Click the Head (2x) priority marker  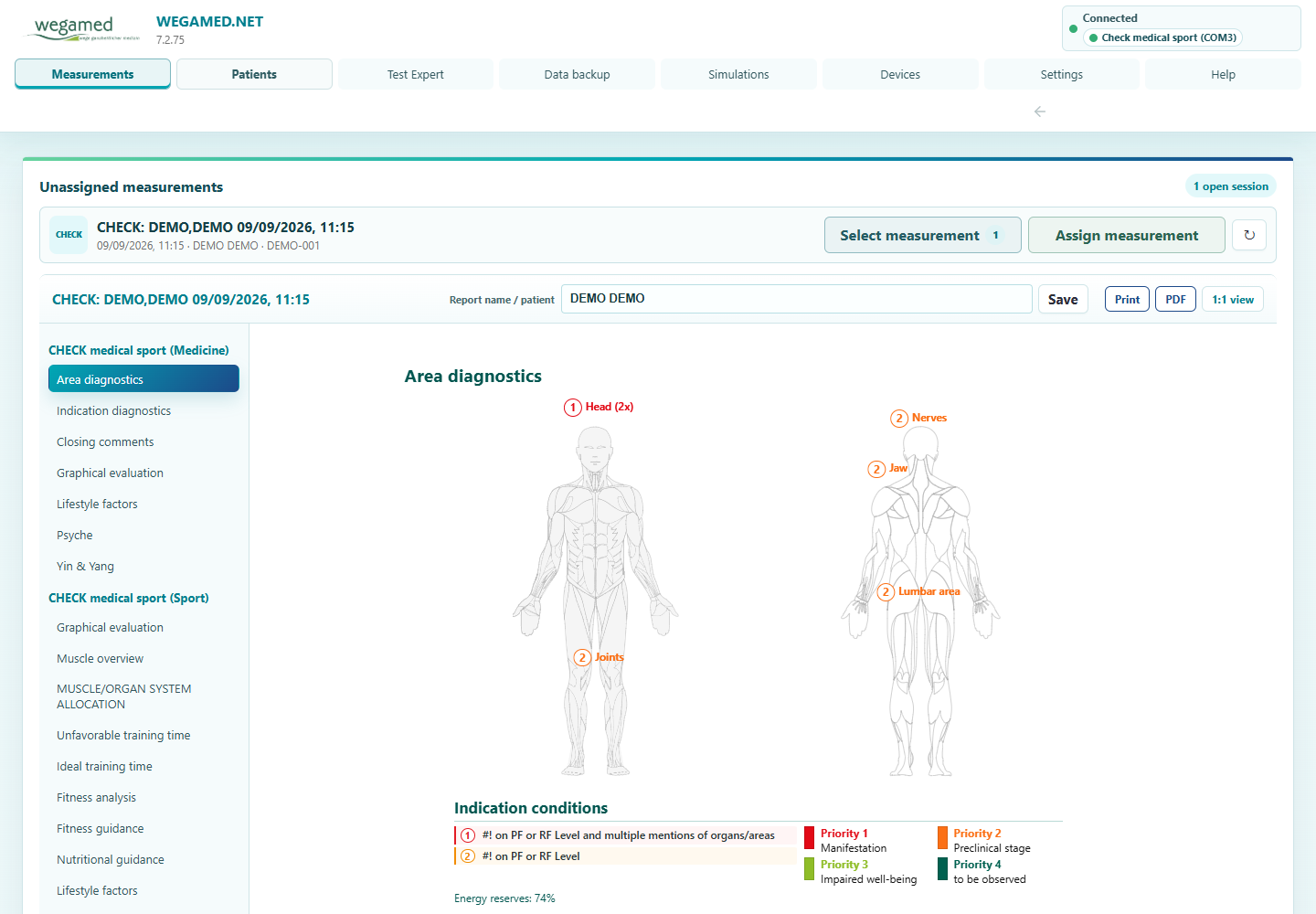point(599,408)
